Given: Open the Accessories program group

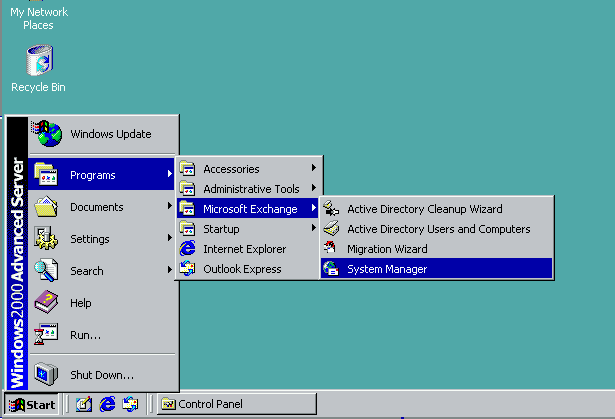Looking at the screenshot, I should pyautogui.click(x=247, y=169).
